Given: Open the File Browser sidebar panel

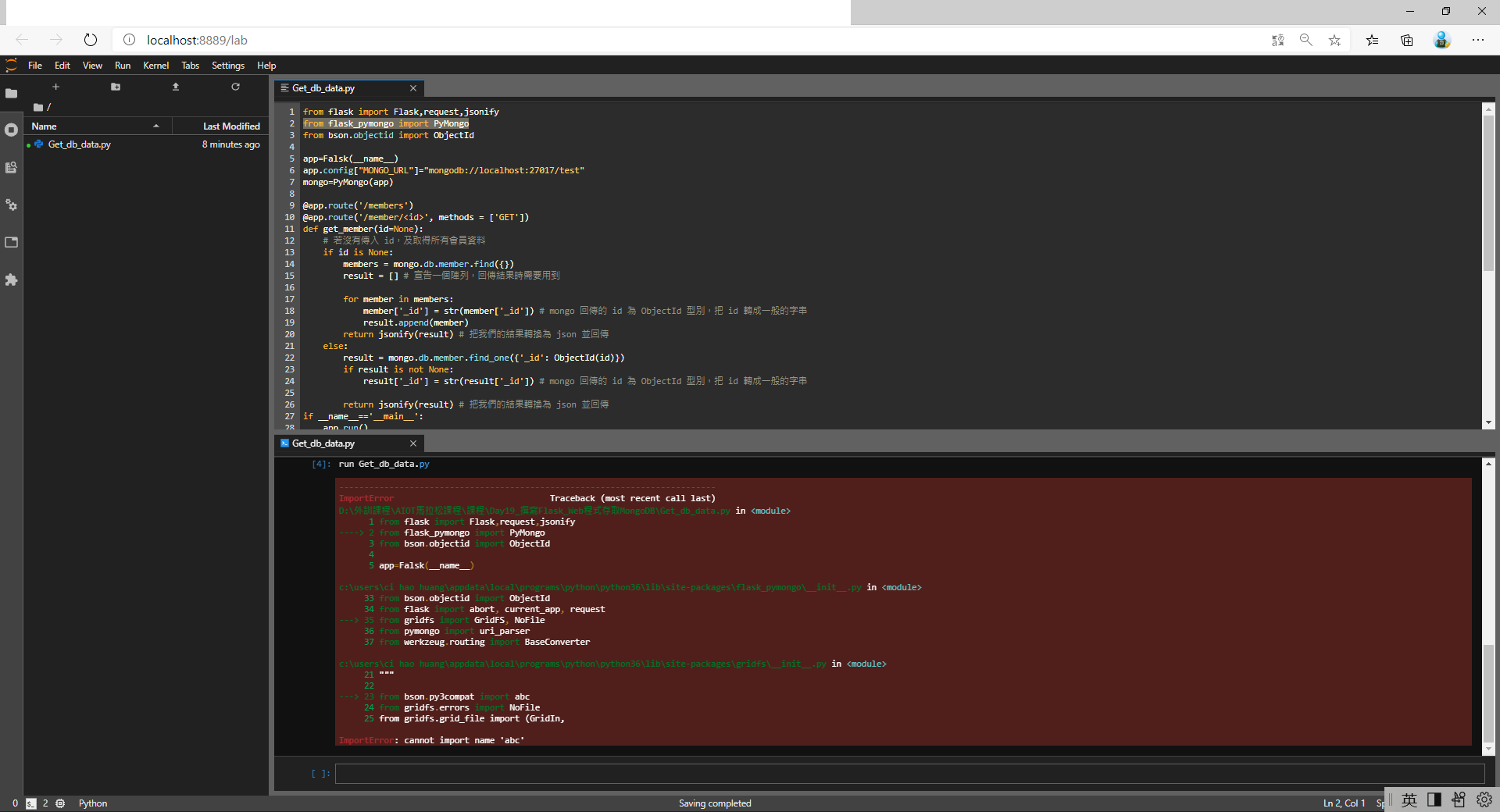Looking at the screenshot, I should point(11,93).
